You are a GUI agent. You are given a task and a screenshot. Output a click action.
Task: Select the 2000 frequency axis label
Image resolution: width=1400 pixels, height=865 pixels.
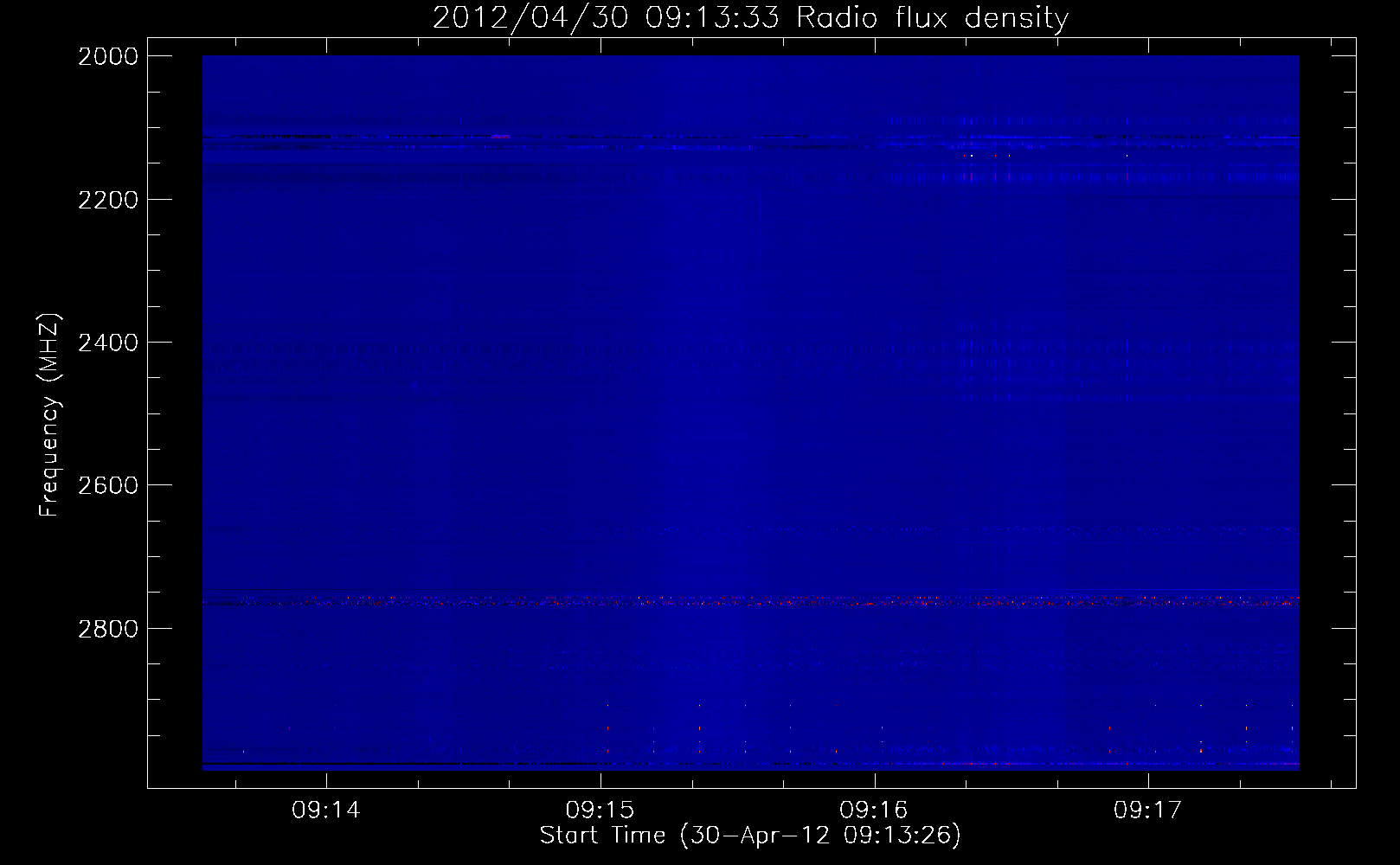coord(107,56)
